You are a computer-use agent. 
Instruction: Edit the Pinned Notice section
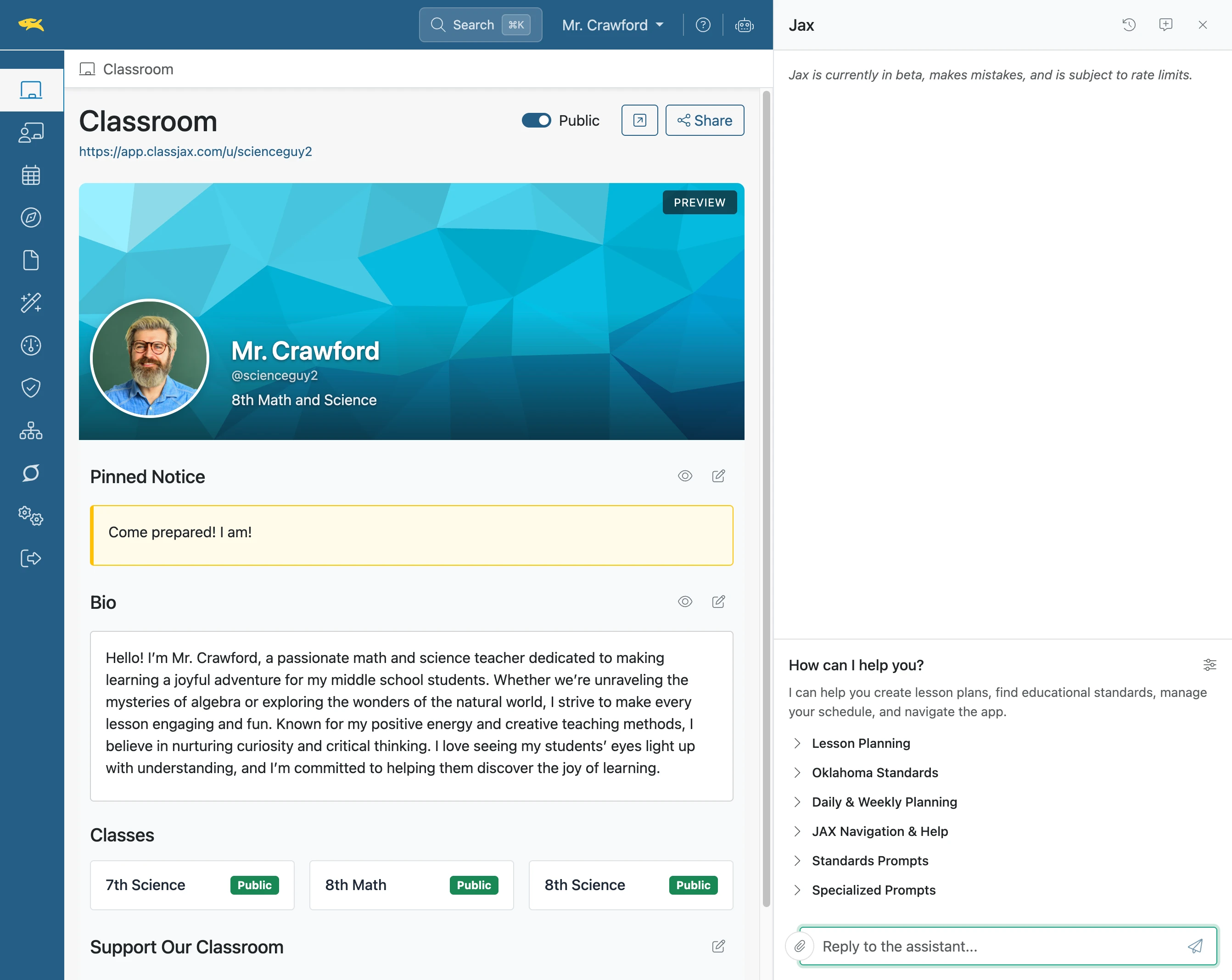click(x=718, y=476)
